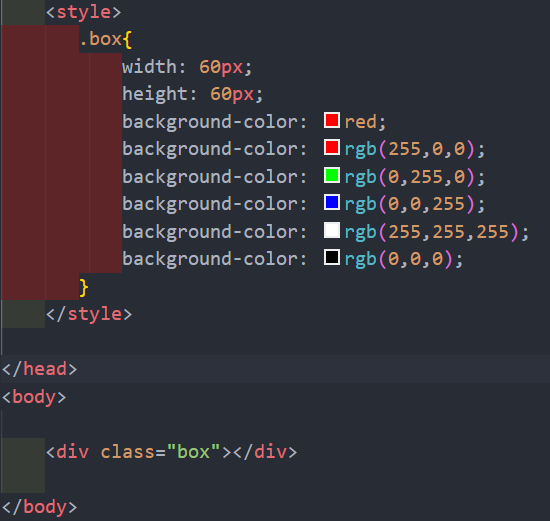Click the rgb(255,255,255) value text
550x521 pixels.
click(431, 232)
